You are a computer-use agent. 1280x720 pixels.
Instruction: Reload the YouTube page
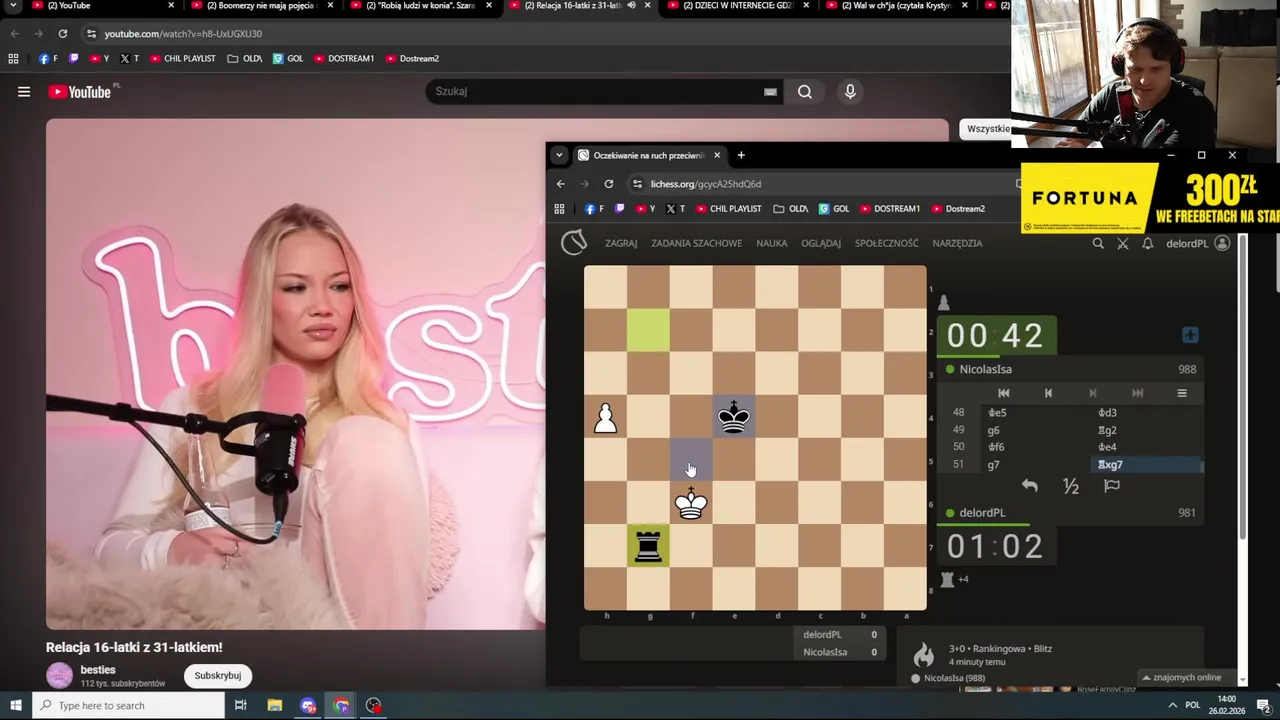point(62,33)
